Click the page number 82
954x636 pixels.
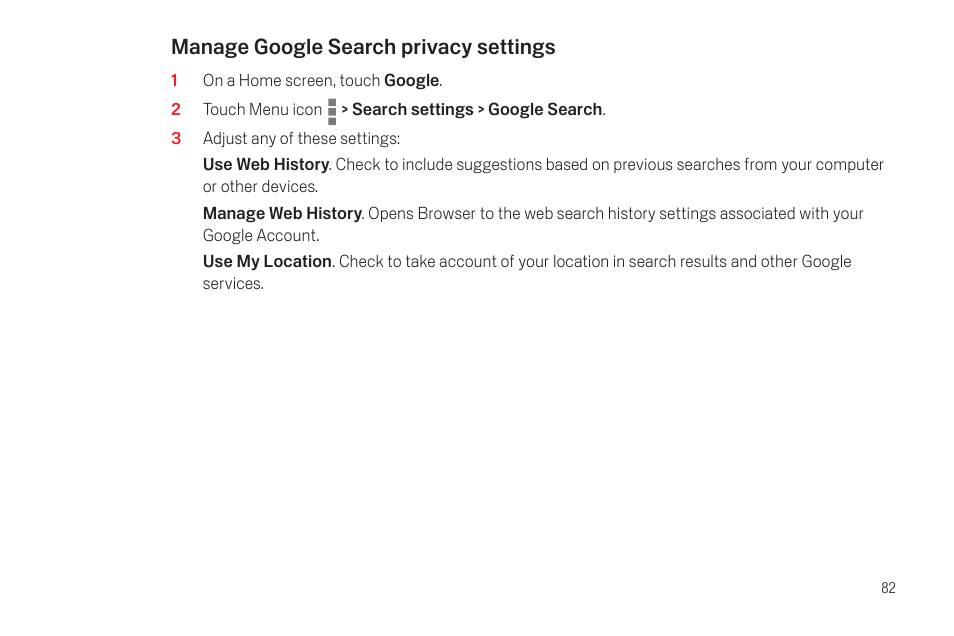[888, 588]
